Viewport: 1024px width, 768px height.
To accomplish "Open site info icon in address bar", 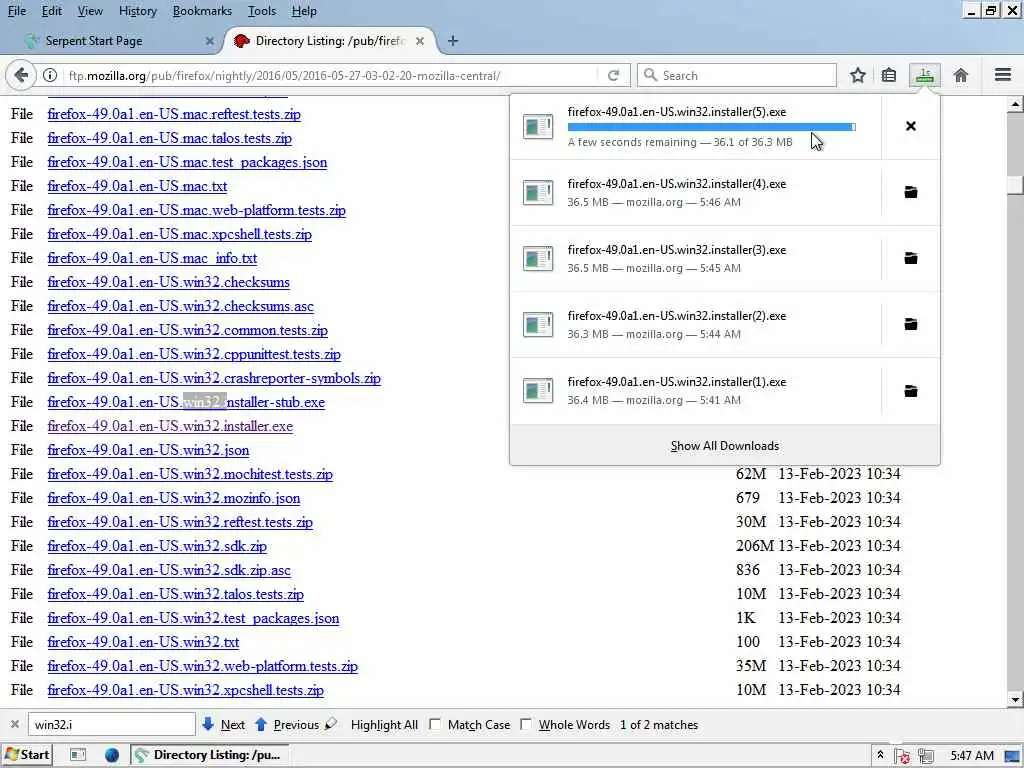I will (50, 75).
